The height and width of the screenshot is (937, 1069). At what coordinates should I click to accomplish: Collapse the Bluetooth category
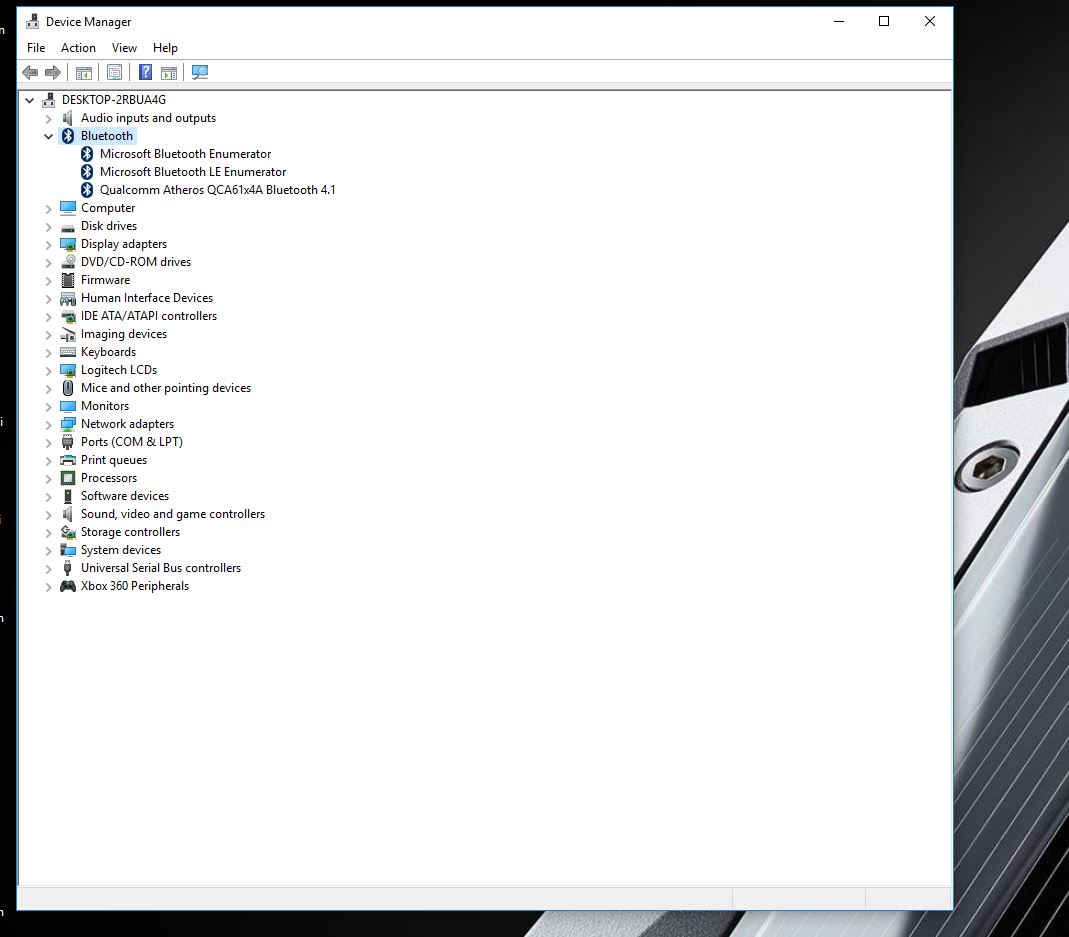pyautogui.click(x=48, y=136)
